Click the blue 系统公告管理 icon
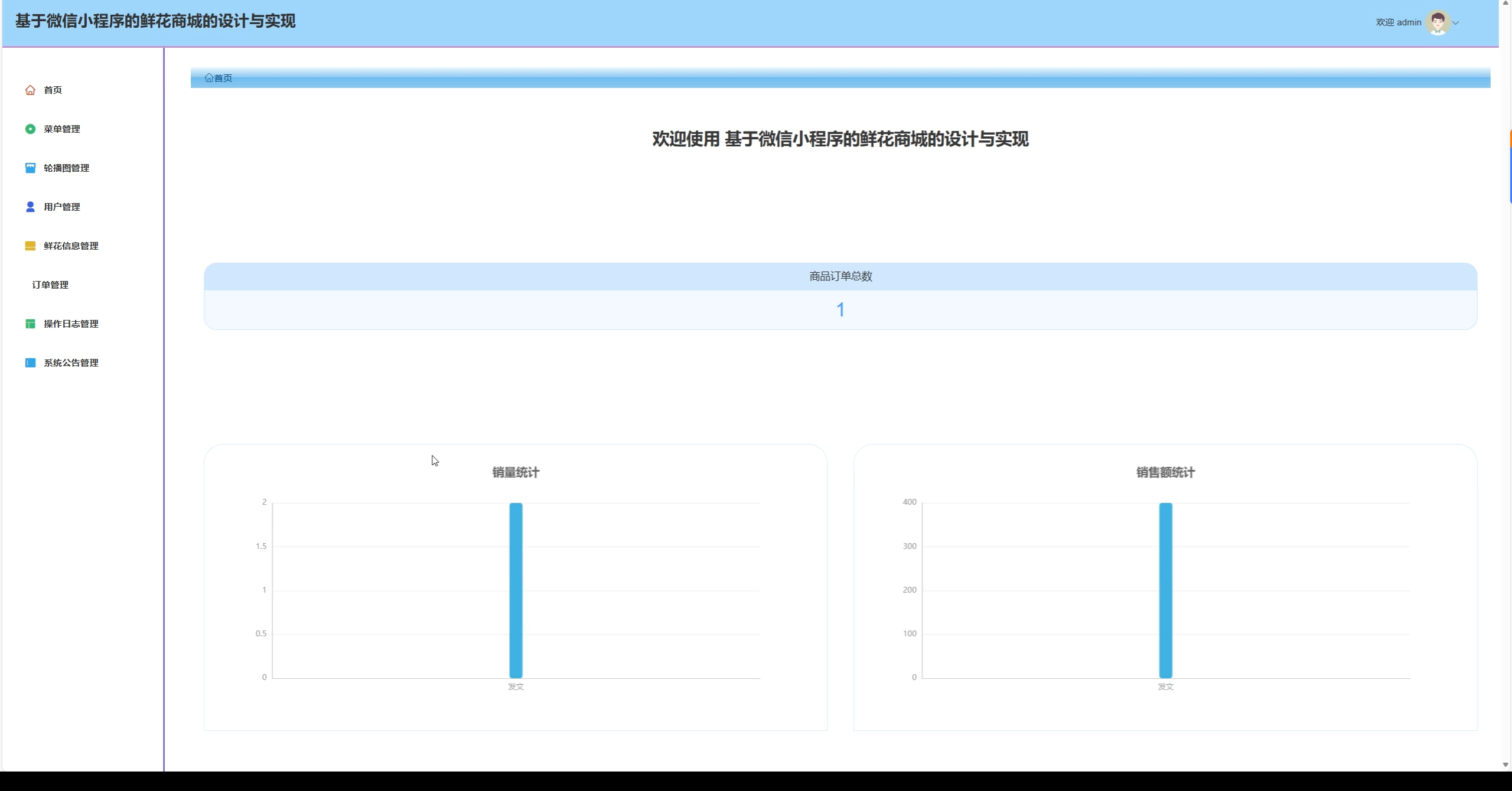1512x791 pixels. point(30,362)
